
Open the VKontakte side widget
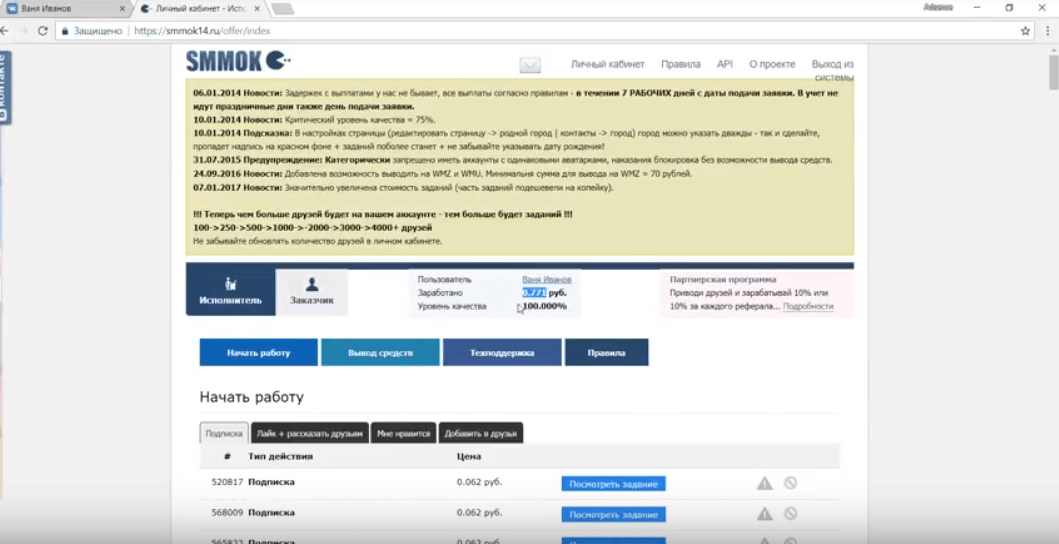[x=5, y=88]
